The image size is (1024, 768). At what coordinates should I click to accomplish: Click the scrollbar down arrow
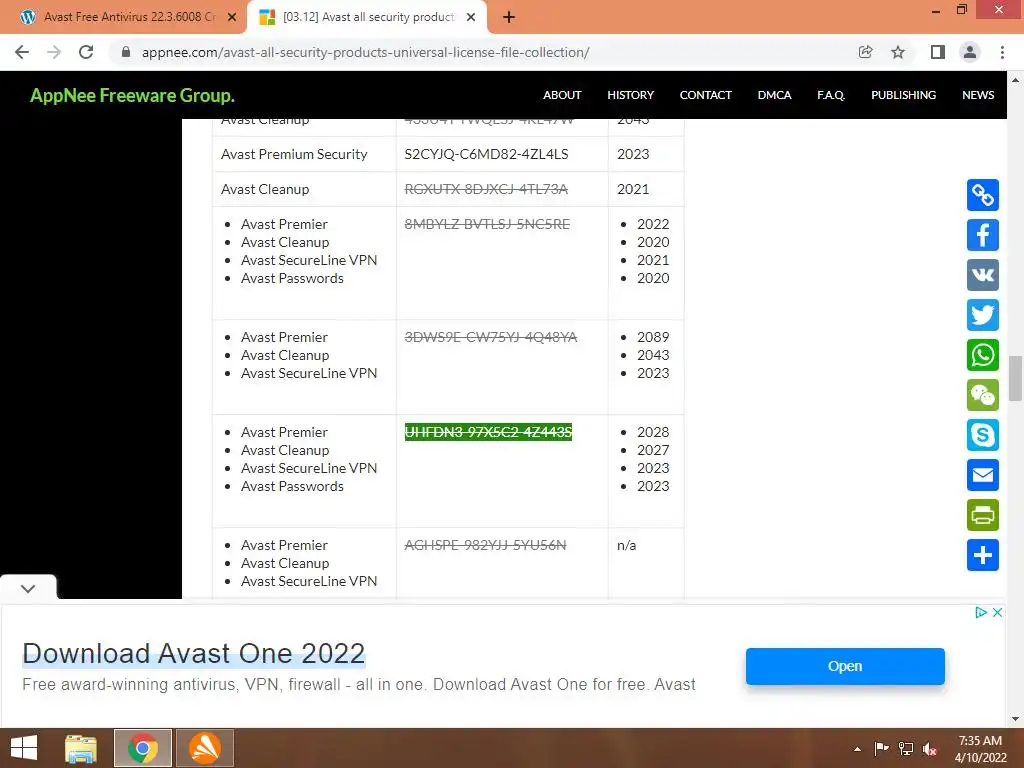(1015, 719)
